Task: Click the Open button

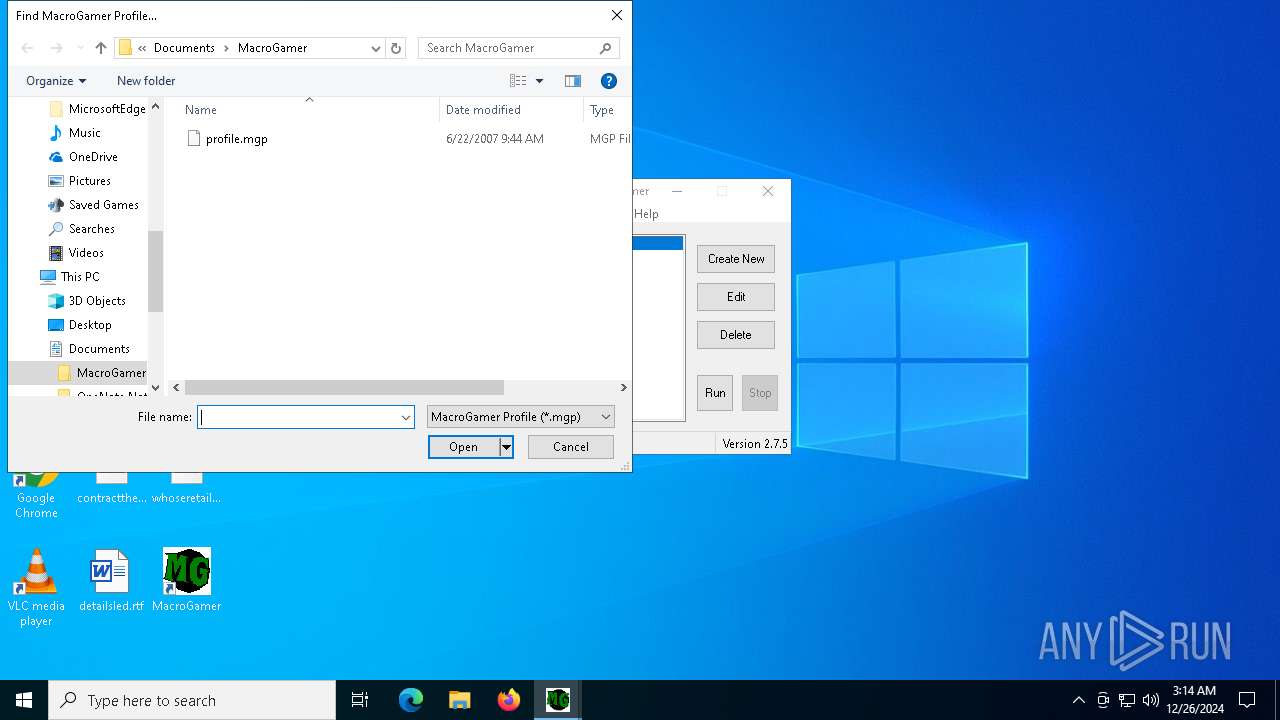Action: tap(464, 447)
